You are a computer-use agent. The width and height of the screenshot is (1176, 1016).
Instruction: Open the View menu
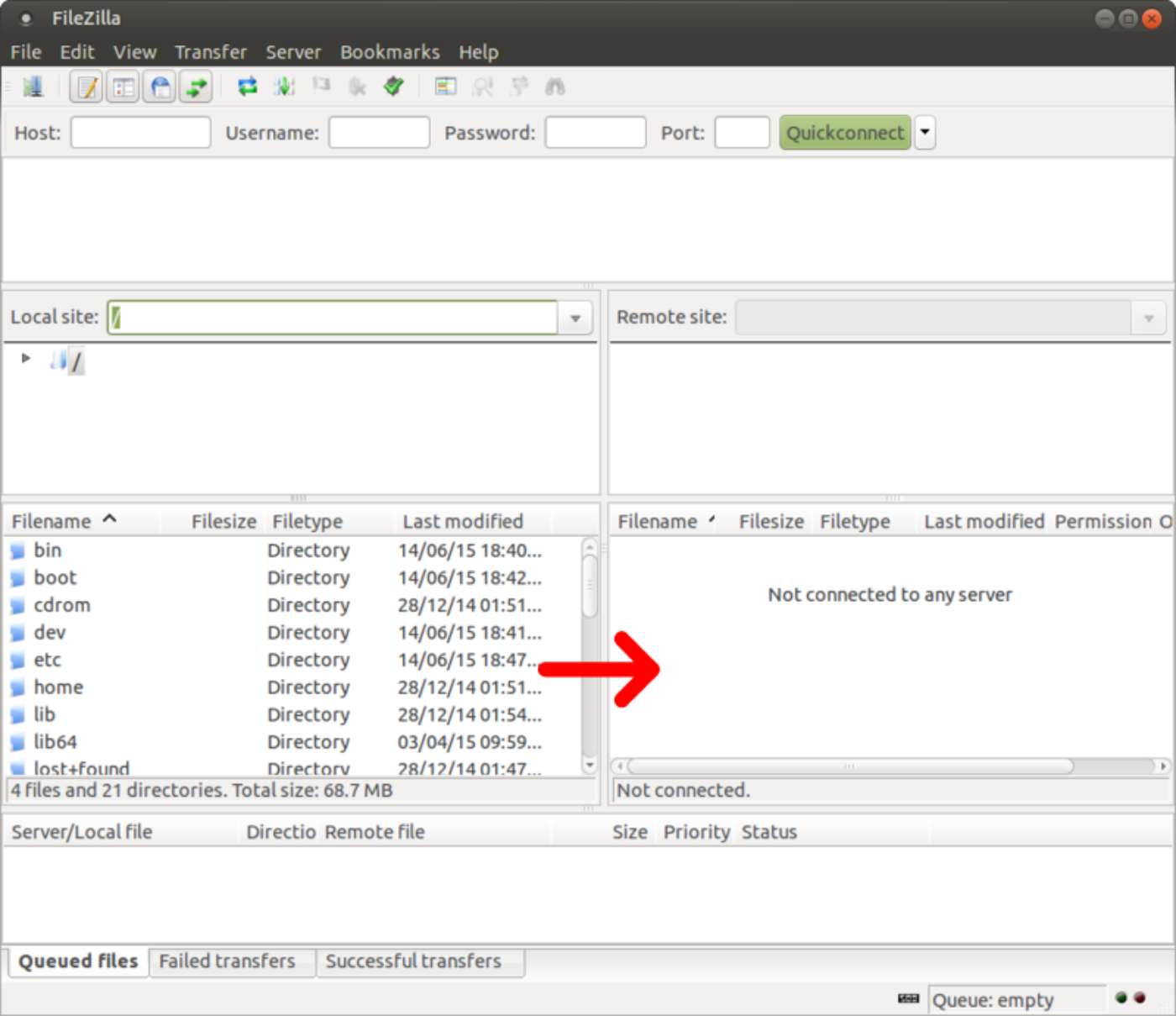click(134, 52)
